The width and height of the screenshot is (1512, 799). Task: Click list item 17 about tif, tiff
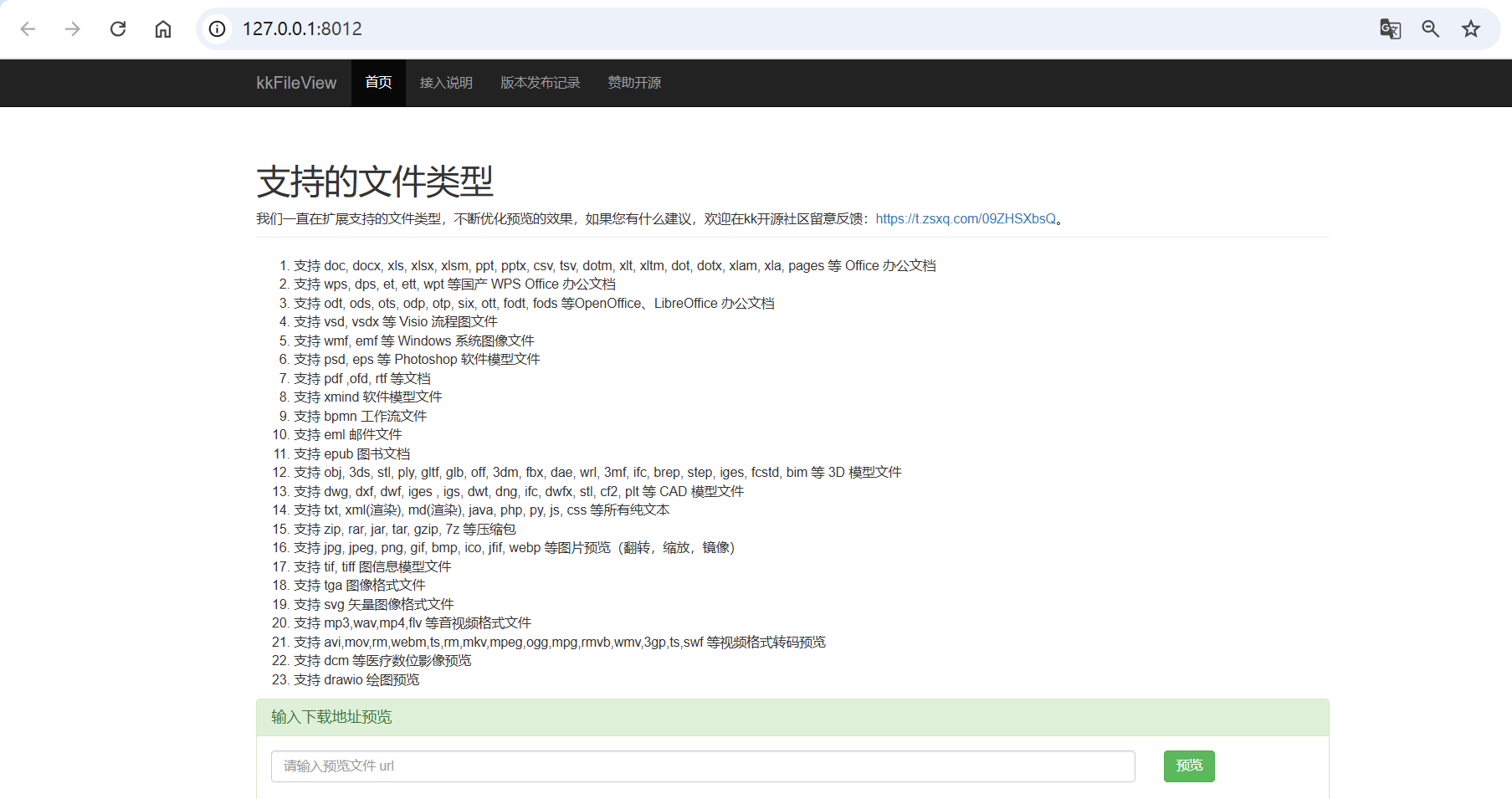coord(372,567)
